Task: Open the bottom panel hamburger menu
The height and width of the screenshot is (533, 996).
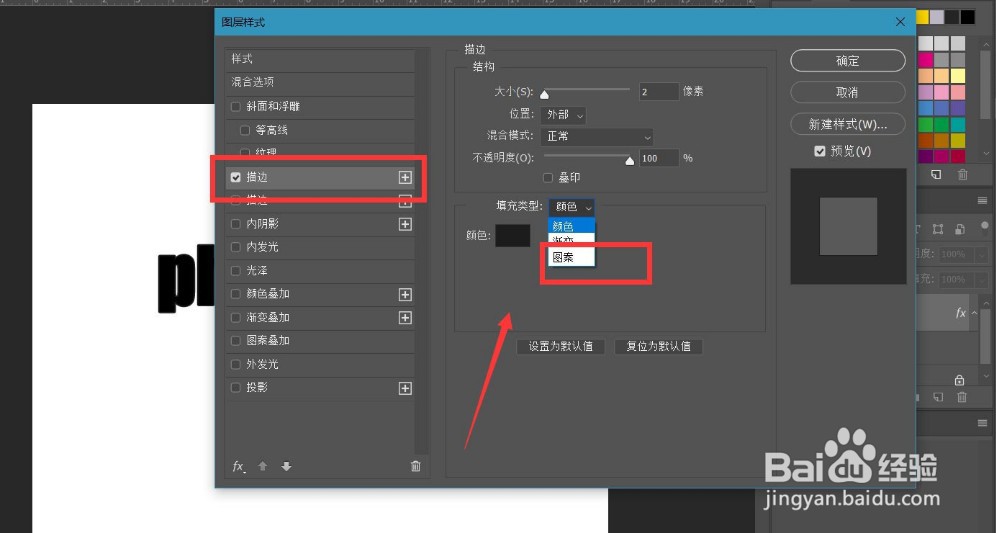Action: tap(983, 423)
